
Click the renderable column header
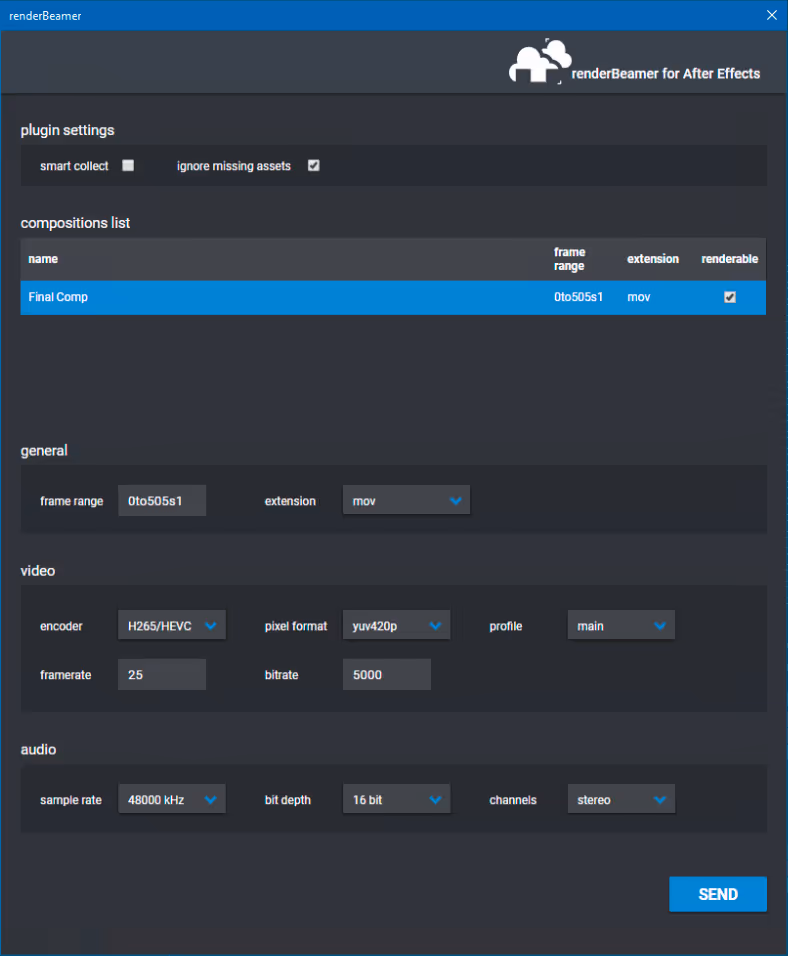tap(729, 259)
